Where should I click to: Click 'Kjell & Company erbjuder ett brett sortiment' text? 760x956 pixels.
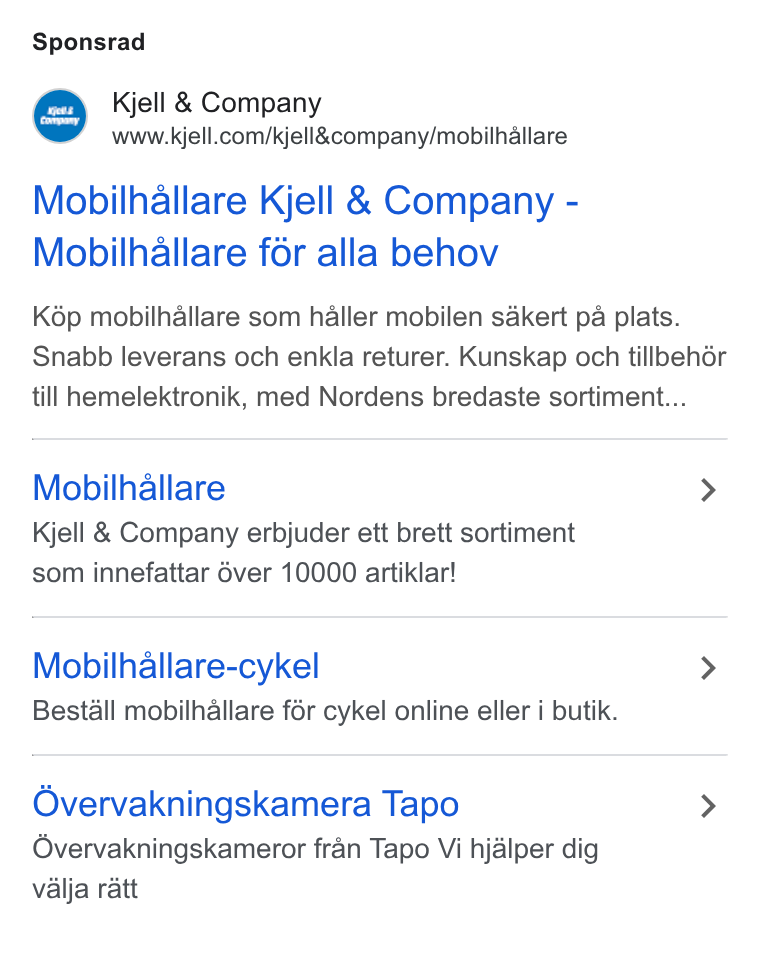click(x=304, y=533)
